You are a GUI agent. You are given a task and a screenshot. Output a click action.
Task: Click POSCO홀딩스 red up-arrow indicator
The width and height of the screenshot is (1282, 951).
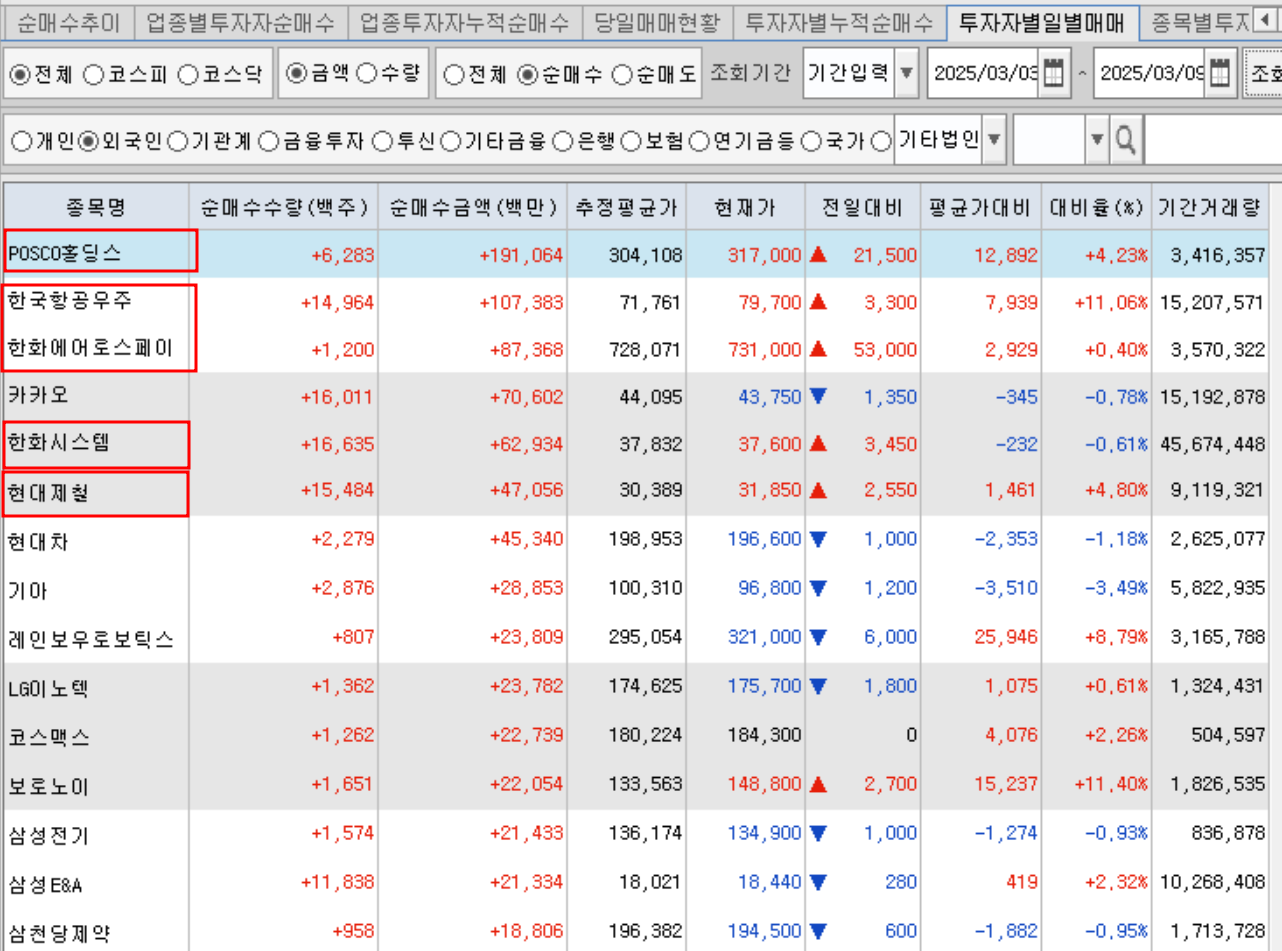click(x=818, y=255)
